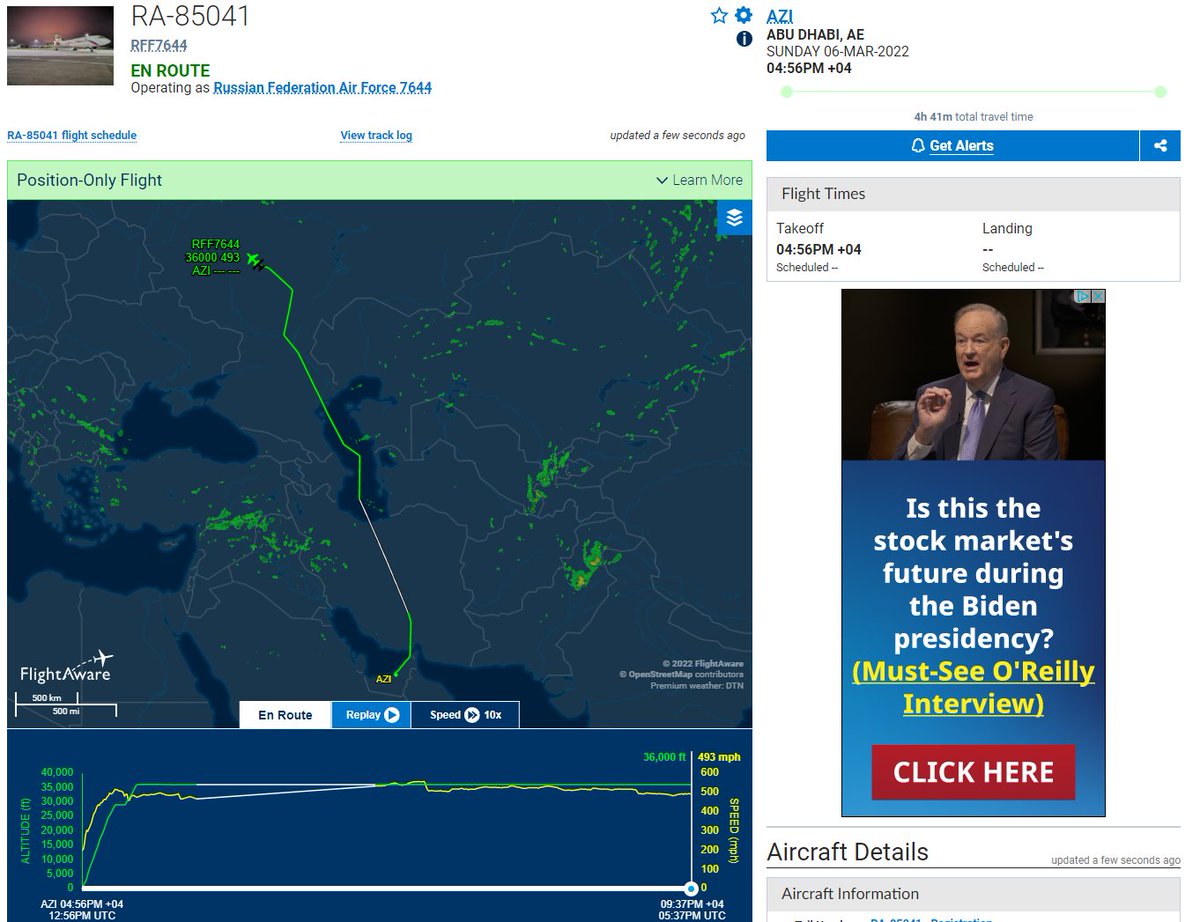The width and height of the screenshot is (1200, 922).
Task: Click the OpenStreetMap contributors link
Action: click(x=680, y=674)
